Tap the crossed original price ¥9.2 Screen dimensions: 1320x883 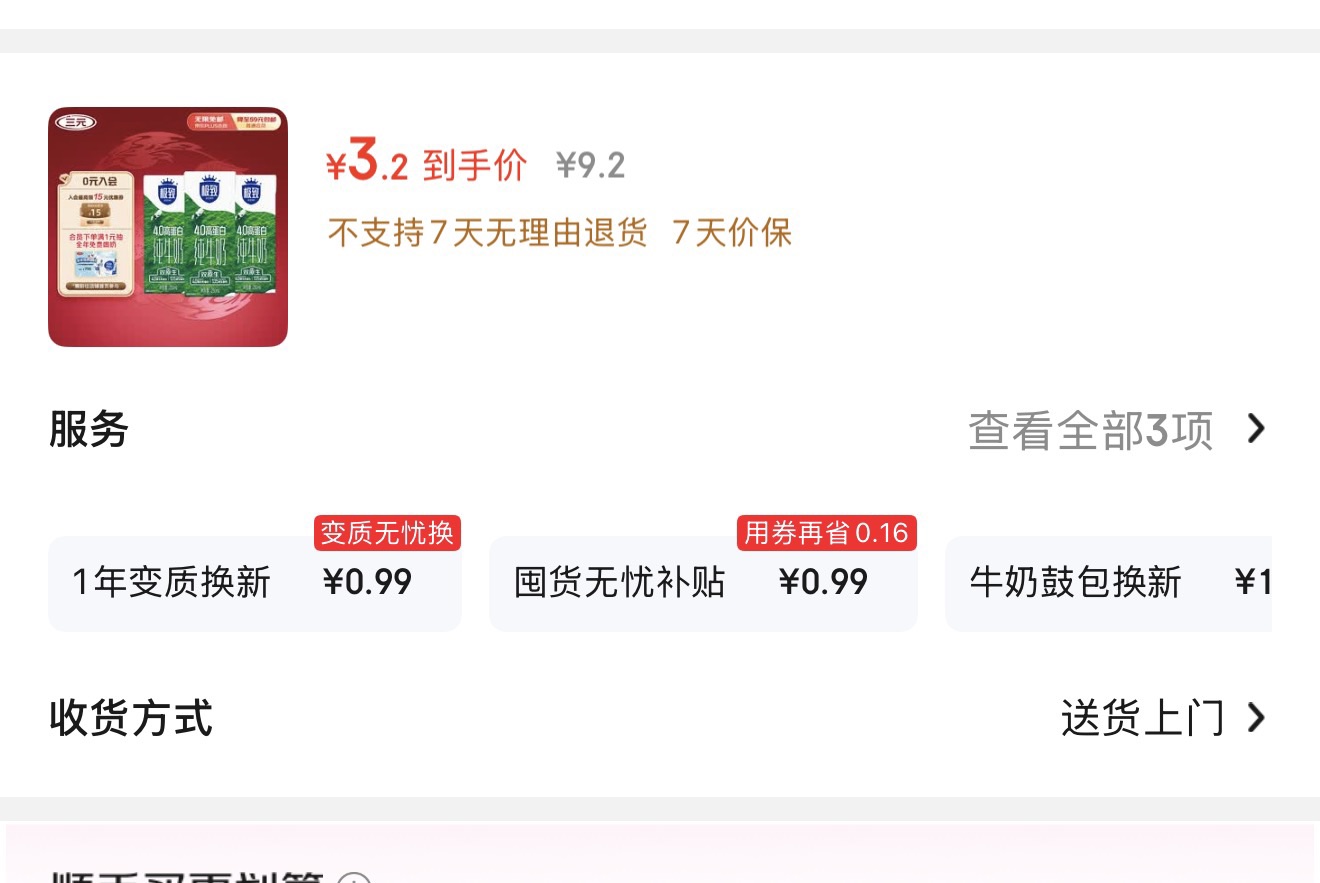point(591,165)
